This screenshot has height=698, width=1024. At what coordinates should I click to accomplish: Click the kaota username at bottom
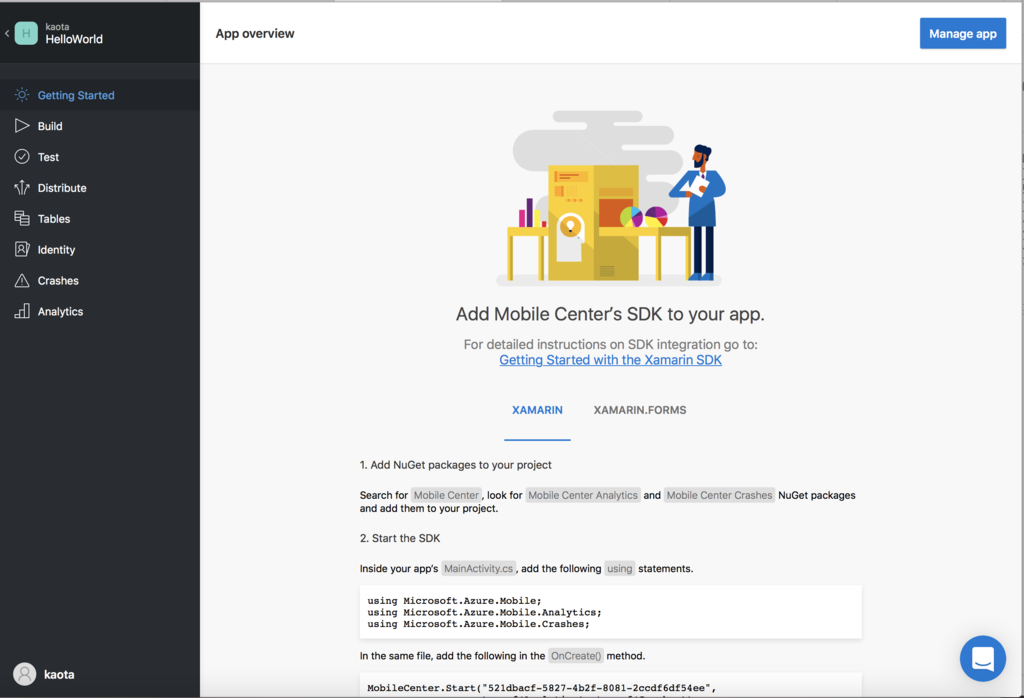(x=59, y=674)
